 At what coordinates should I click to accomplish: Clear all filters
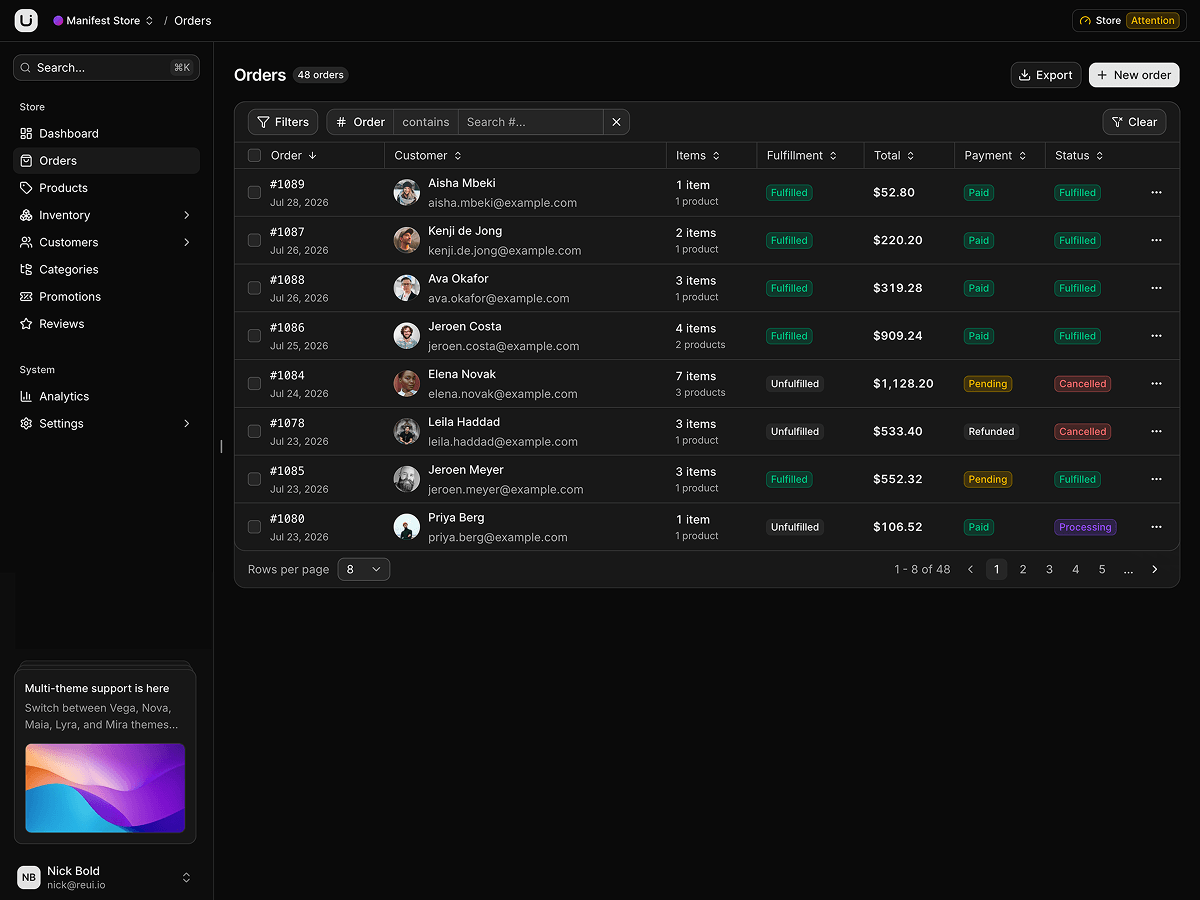point(1134,122)
